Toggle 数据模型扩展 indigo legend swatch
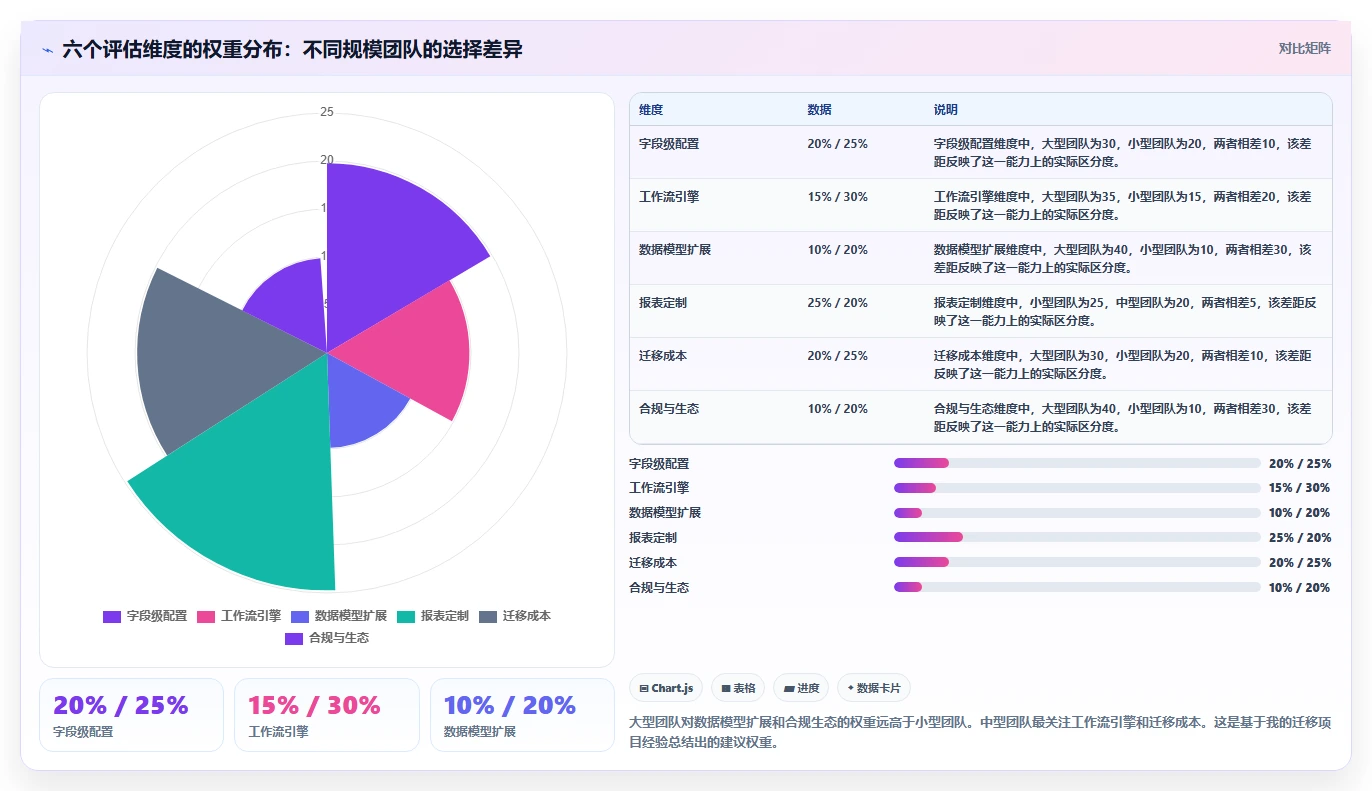 [x=300, y=616]
